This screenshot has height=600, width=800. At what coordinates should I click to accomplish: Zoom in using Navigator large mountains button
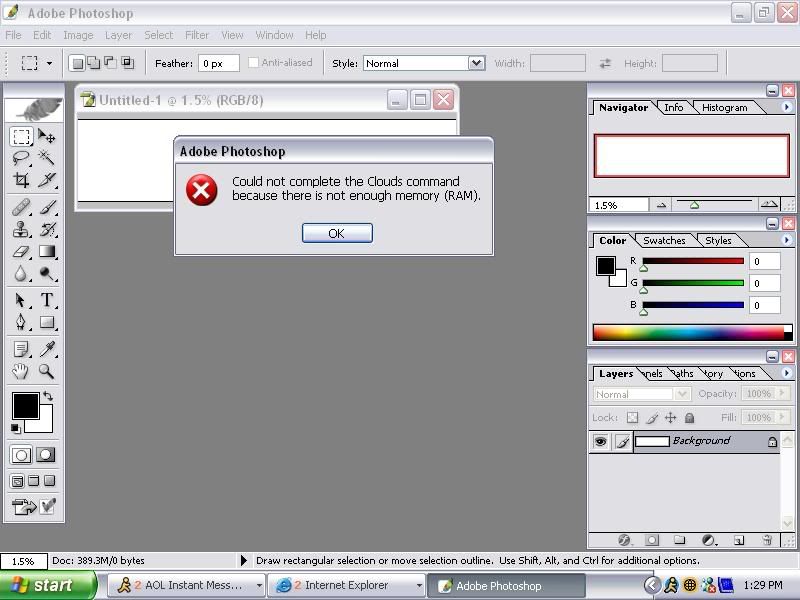(x=769, y=205)
